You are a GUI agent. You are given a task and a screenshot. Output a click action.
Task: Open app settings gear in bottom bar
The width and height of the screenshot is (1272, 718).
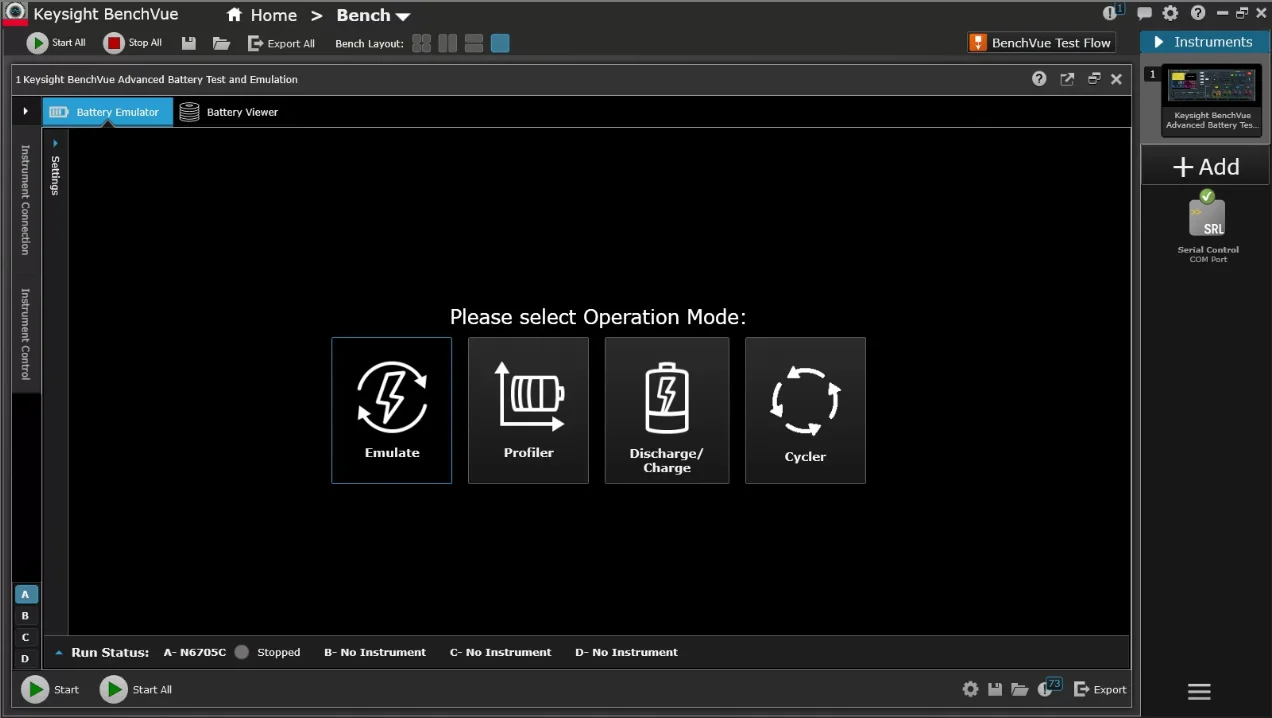pos(970,689)
